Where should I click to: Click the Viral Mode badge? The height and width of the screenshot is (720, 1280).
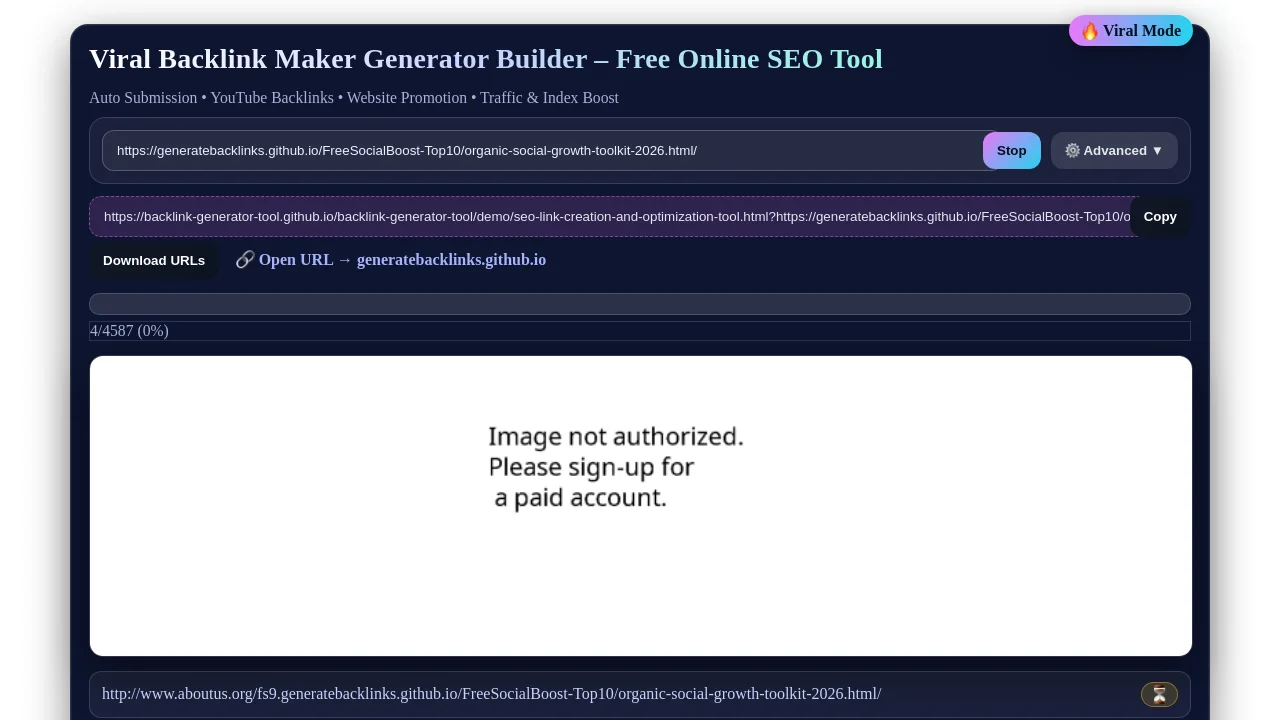(1131, 31)
